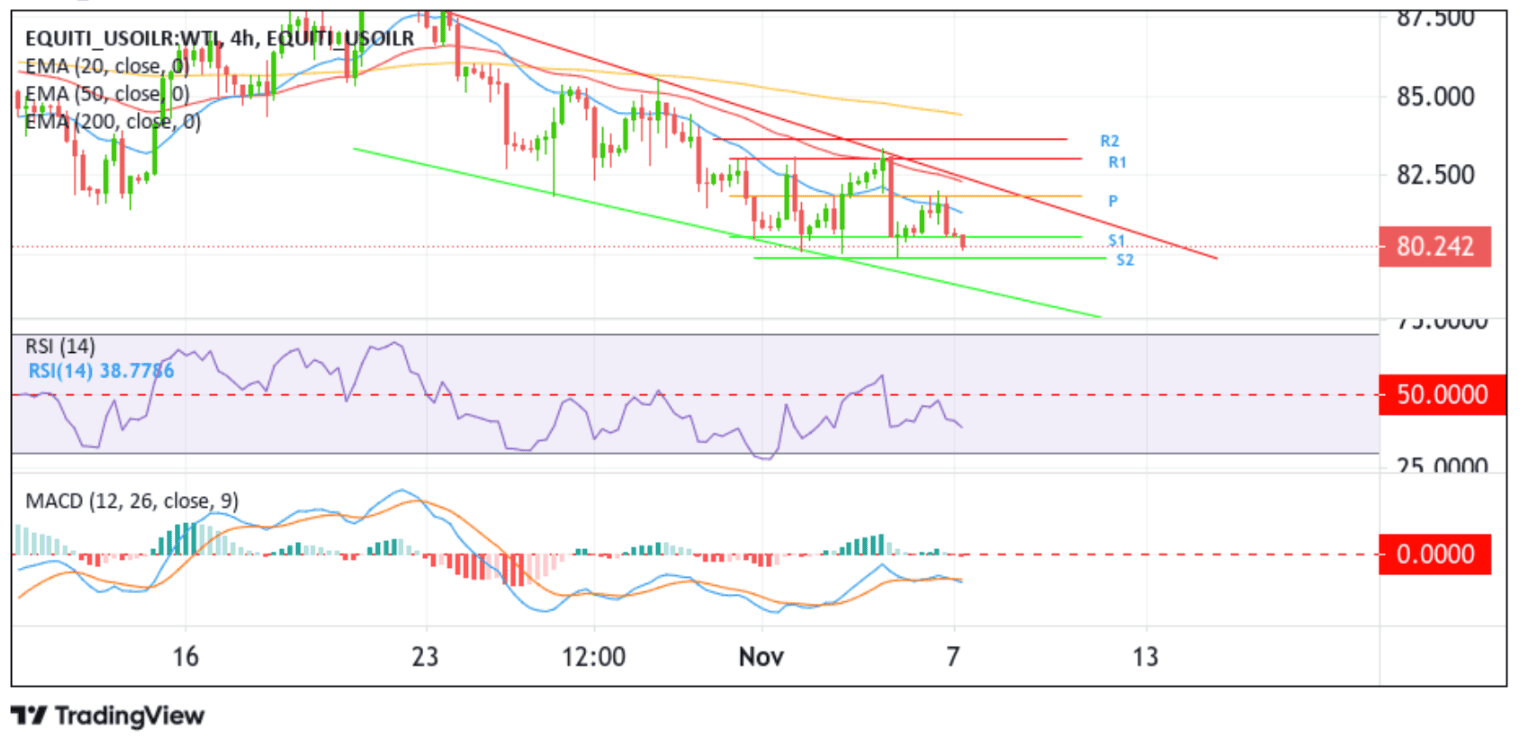Click the TradingView logo at bottom left

coord(108,716)
